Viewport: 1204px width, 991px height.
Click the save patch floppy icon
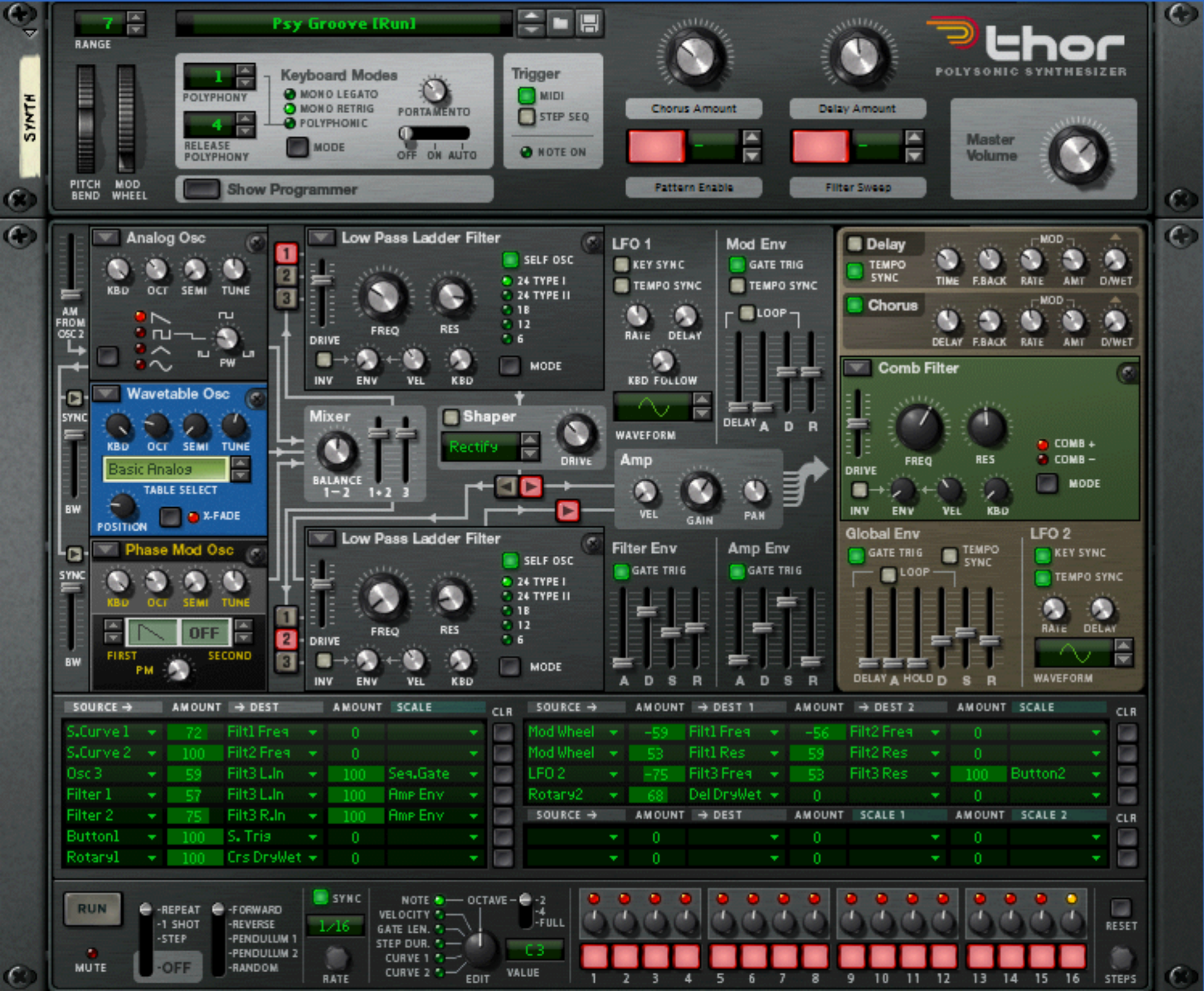[589, 24]
